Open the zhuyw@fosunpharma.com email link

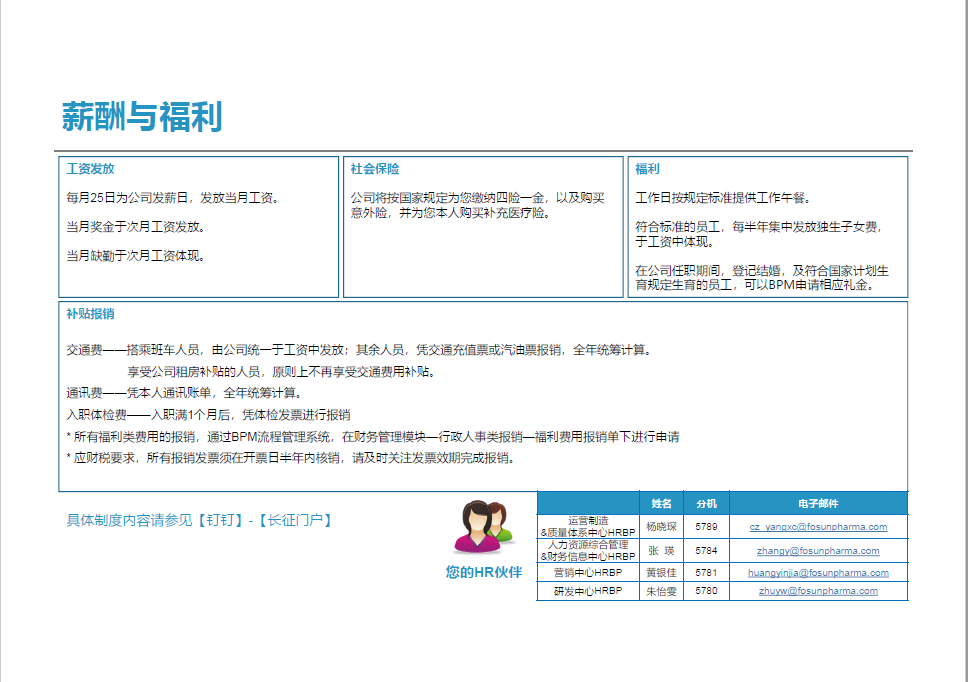[x=818, y=591]
